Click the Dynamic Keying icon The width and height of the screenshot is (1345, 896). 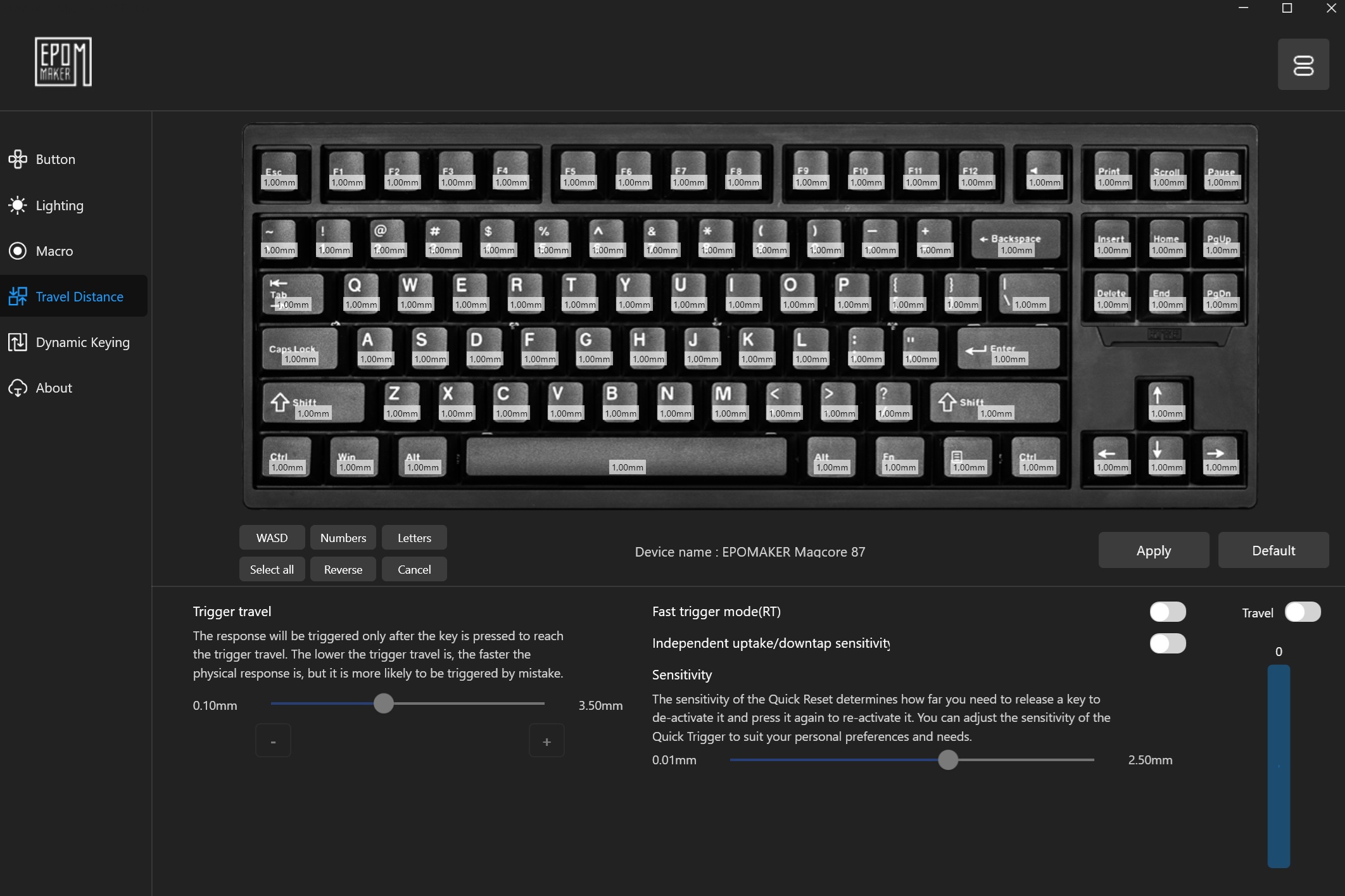point(18,342)
